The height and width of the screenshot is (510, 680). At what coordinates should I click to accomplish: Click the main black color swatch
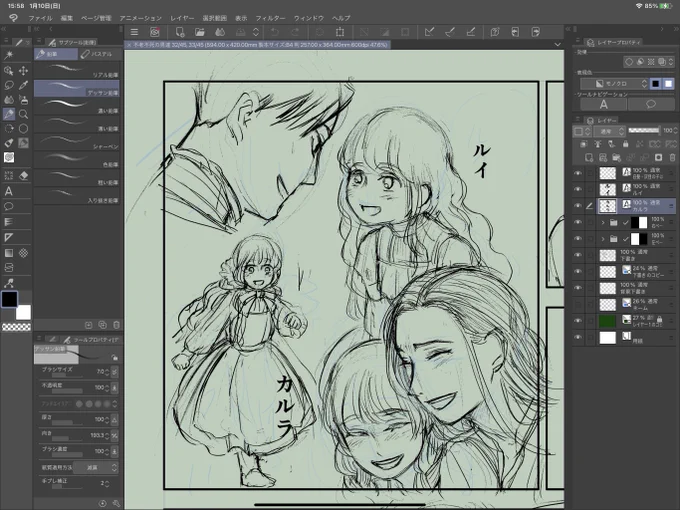[9, 299]
